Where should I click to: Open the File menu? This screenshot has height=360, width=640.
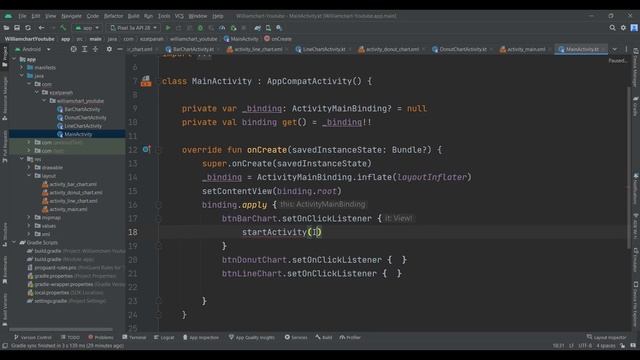pos(22,16)
